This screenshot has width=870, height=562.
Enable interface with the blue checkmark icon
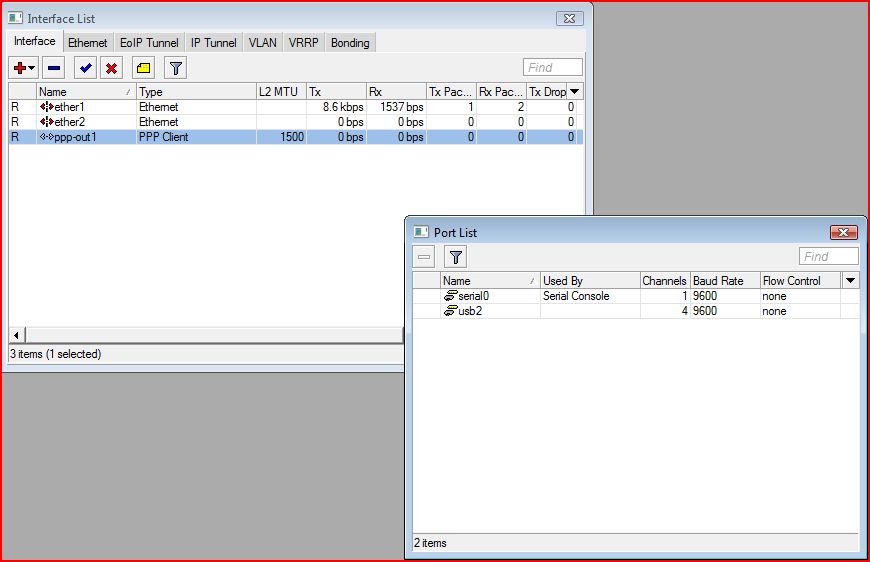coord(85,68)
